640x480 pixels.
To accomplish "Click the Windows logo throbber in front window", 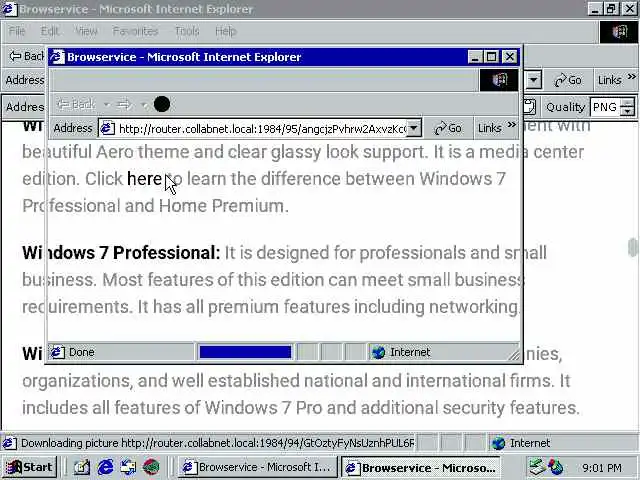I will click(499, 80).
